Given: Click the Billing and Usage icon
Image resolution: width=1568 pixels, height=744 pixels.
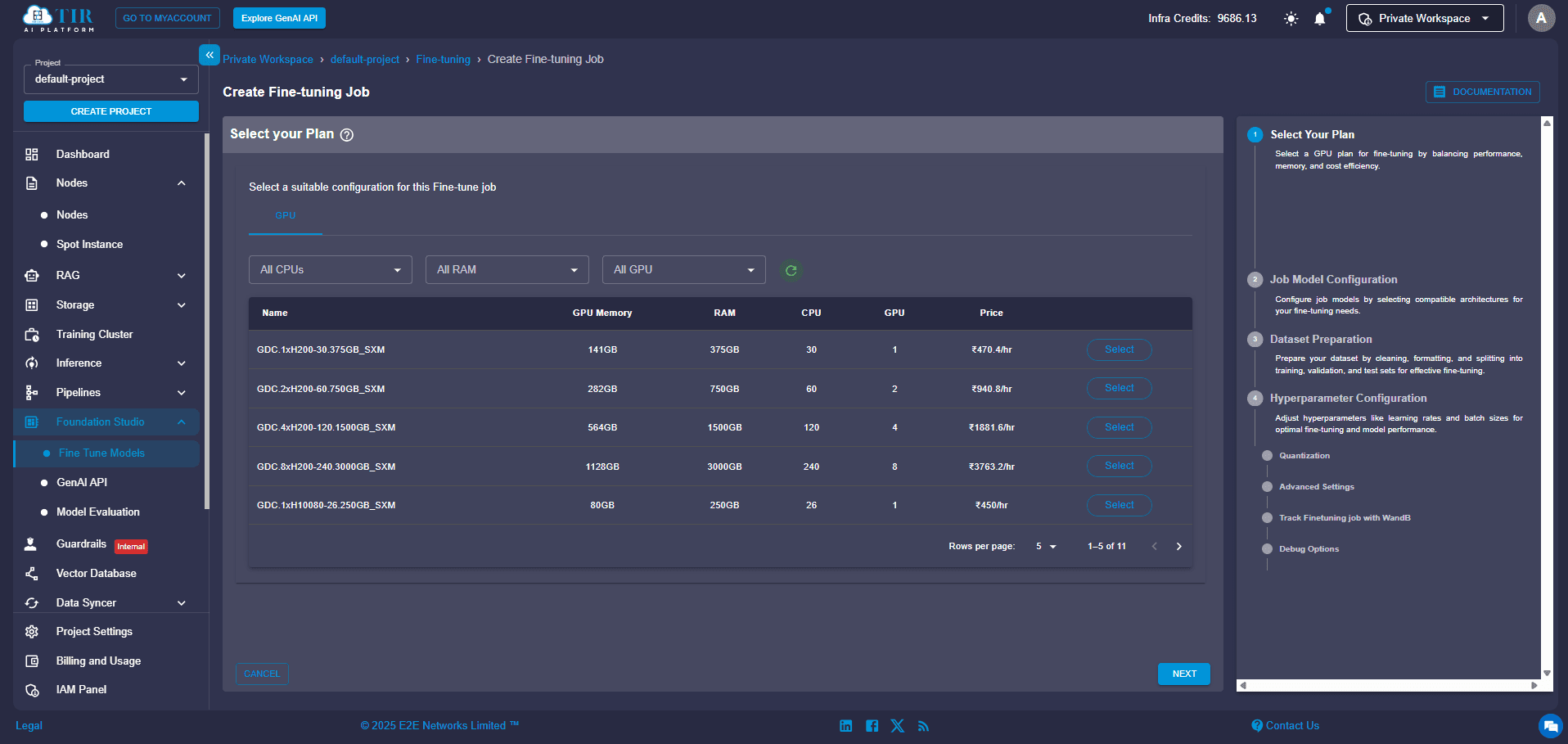Looking at the screenshot, I should (32, 661).
